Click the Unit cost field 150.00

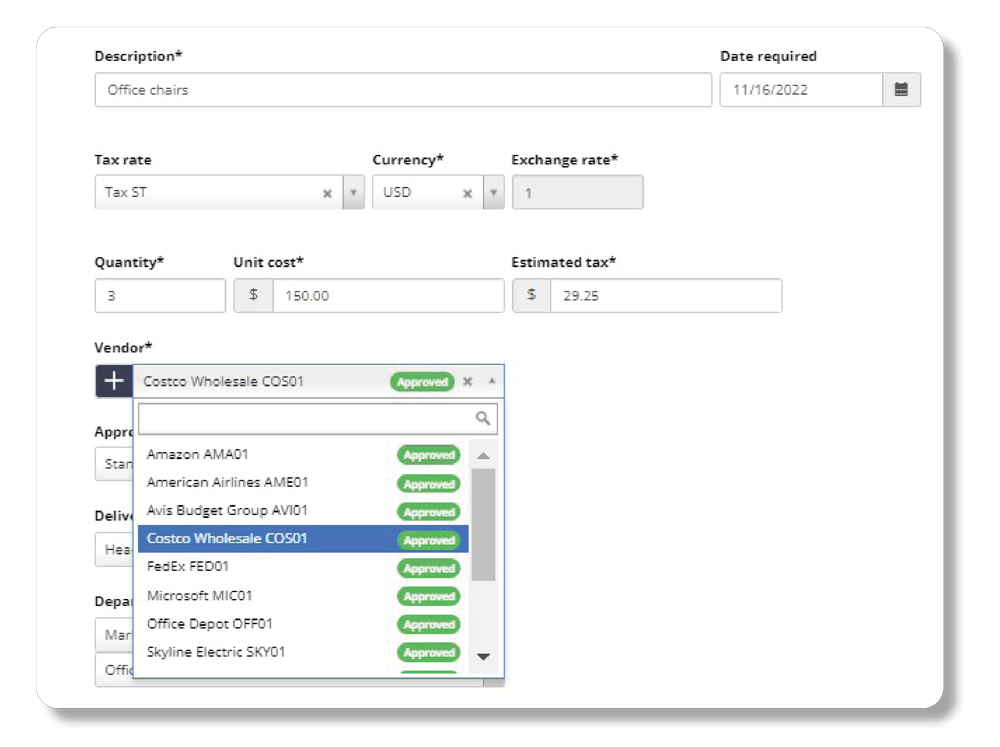coord(388,295)
